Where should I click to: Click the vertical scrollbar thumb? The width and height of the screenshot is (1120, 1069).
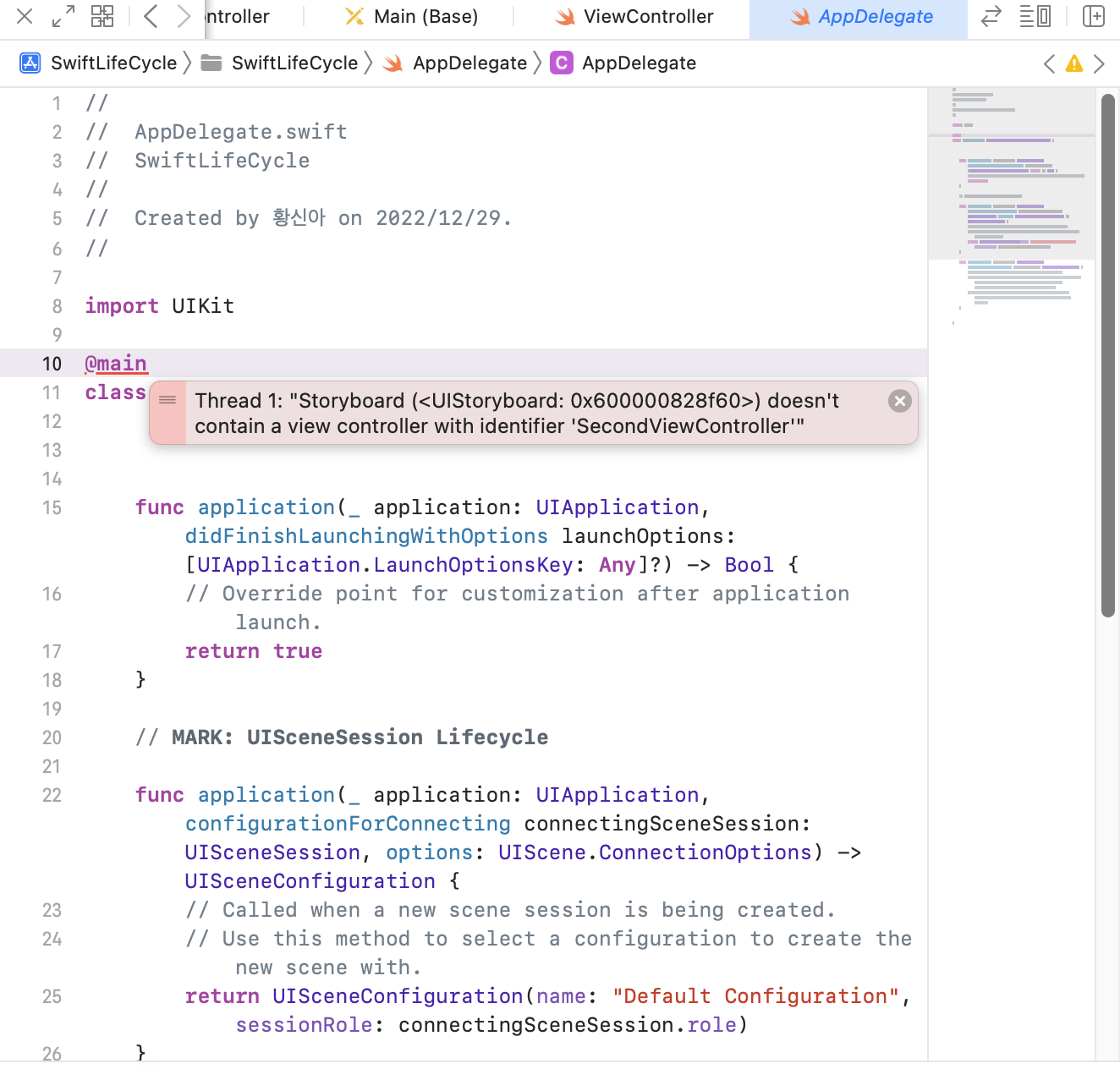(1108, 355)
